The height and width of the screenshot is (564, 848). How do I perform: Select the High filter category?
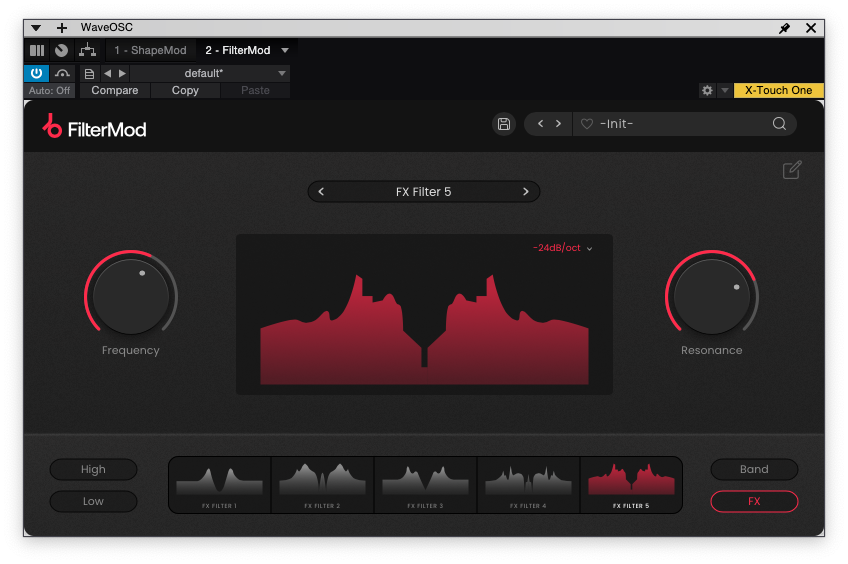click(x=93, y=469)
